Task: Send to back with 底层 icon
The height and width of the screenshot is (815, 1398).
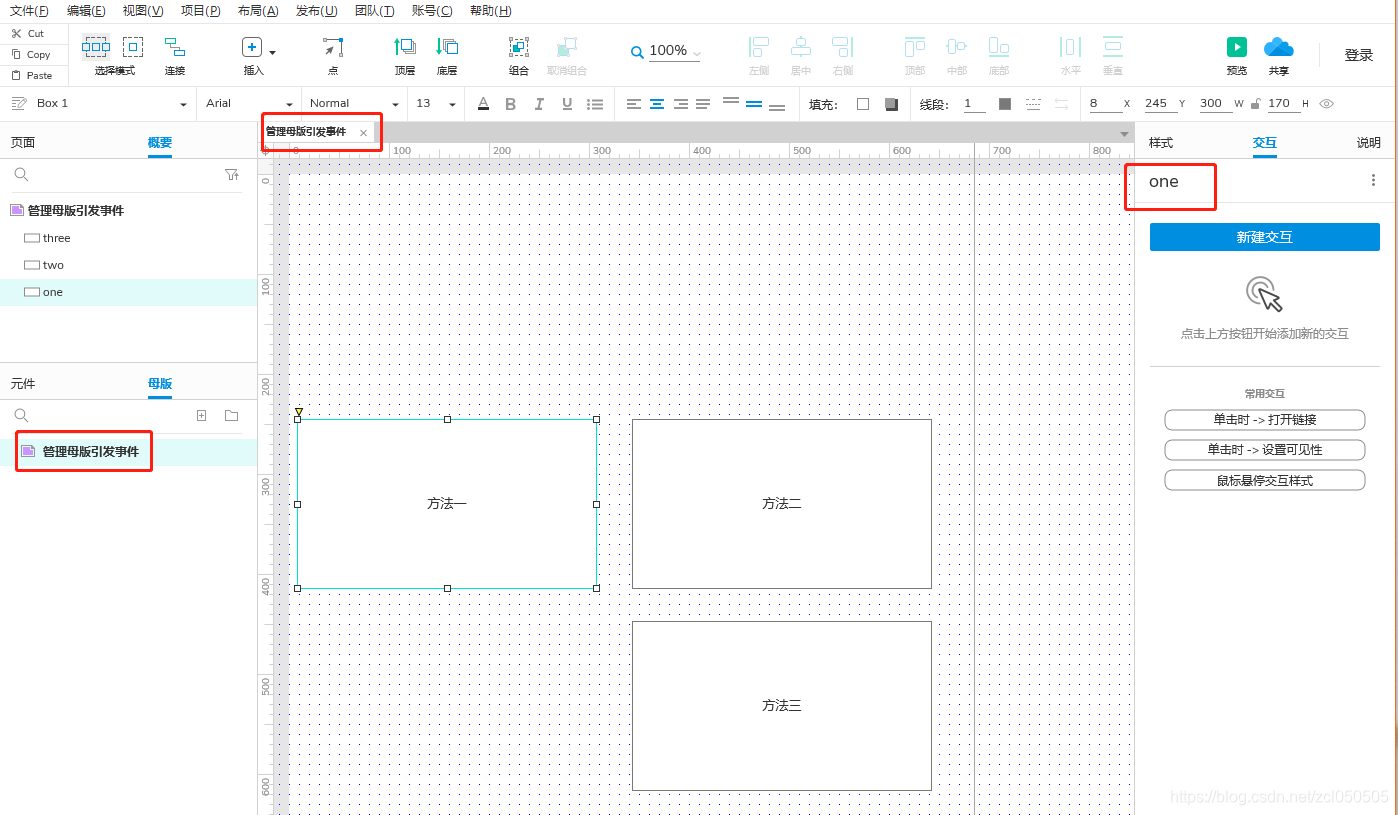Action: [447, 46]
